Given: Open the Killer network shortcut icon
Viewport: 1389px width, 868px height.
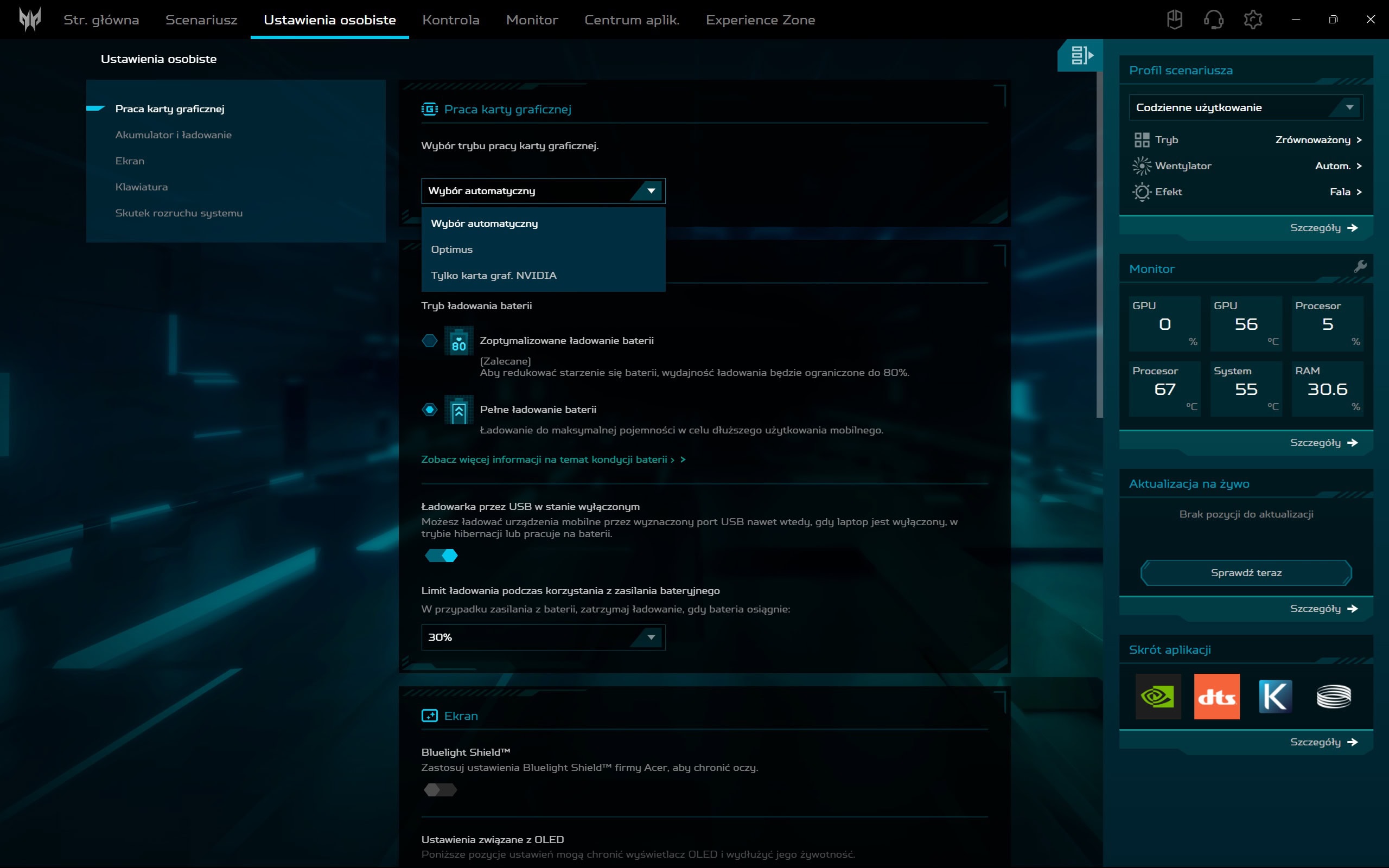Looking at the screenshot, I should point(1275,697).
